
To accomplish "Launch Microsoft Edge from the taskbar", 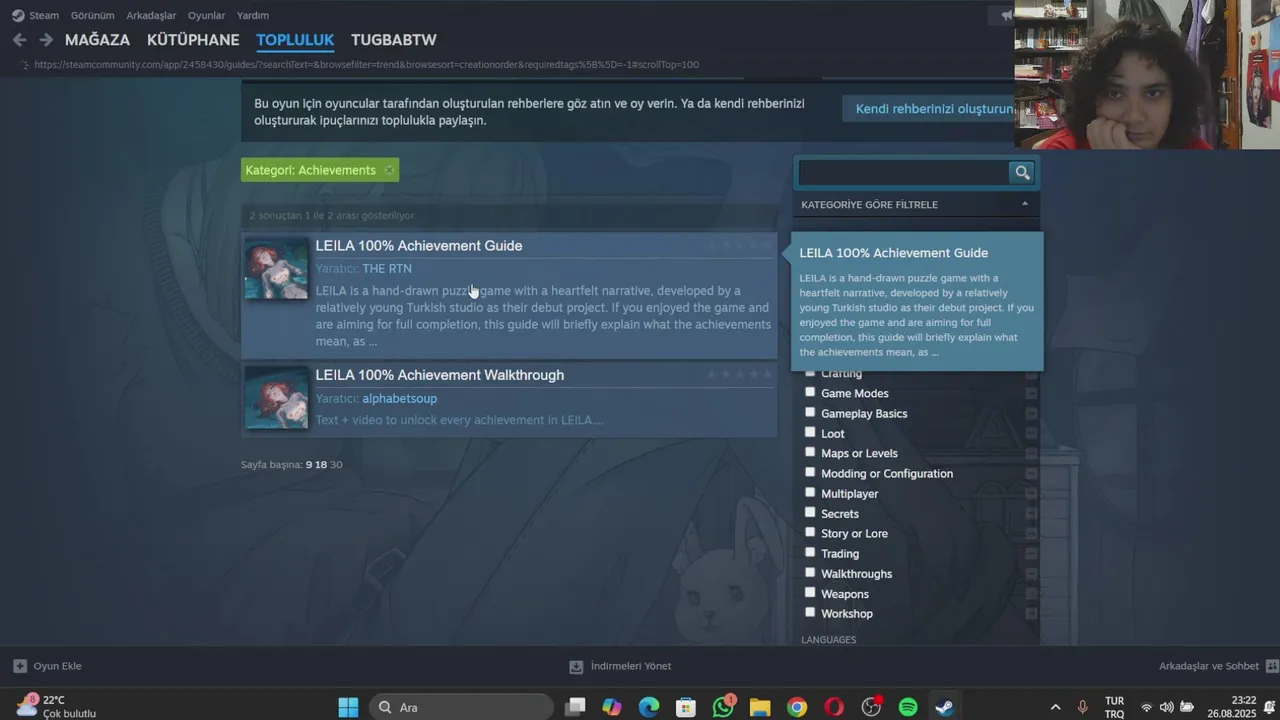I will click(x=649, y=707).
